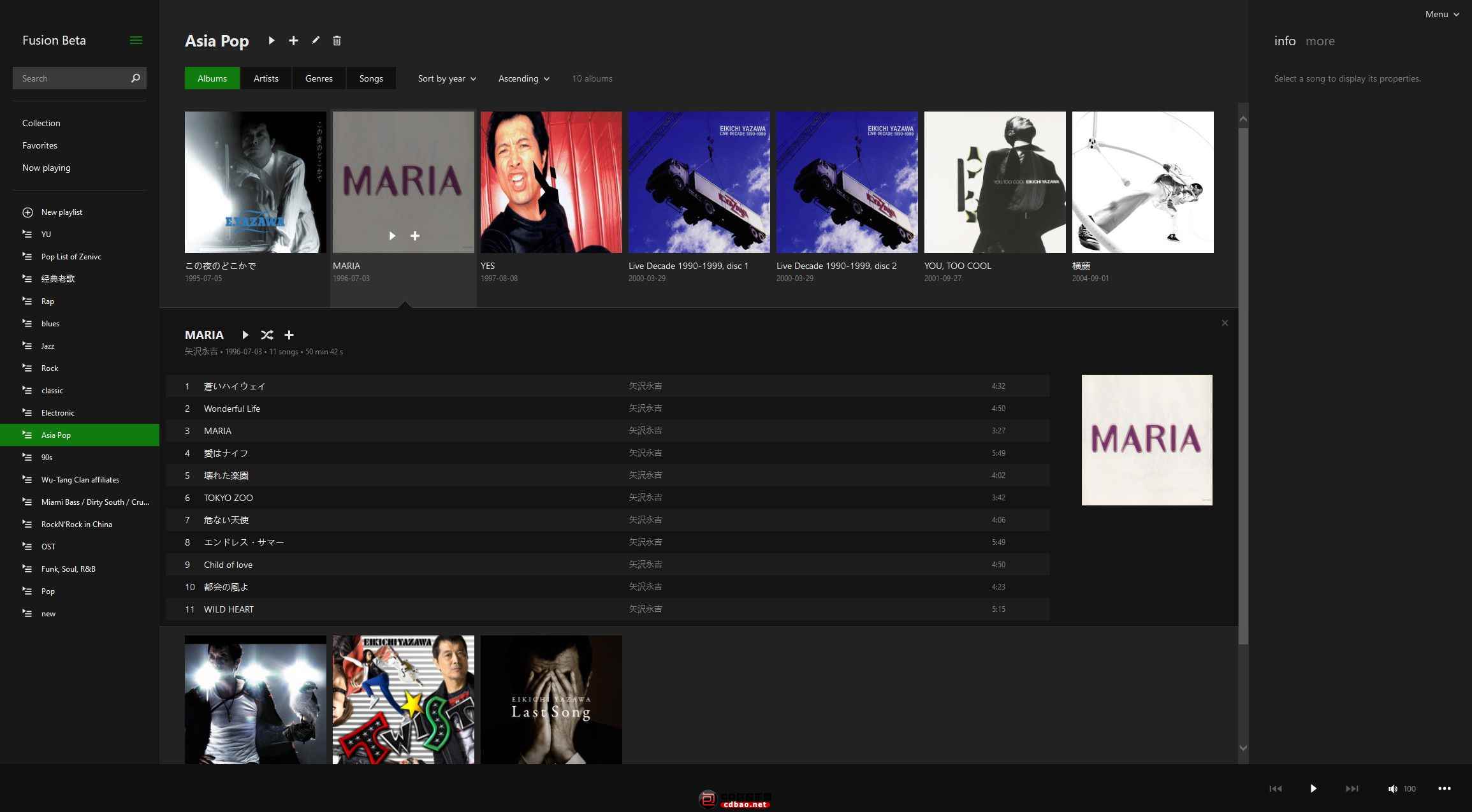
Task: Add the MARIA album detail to playlist
Action: (x=289, y=335)
